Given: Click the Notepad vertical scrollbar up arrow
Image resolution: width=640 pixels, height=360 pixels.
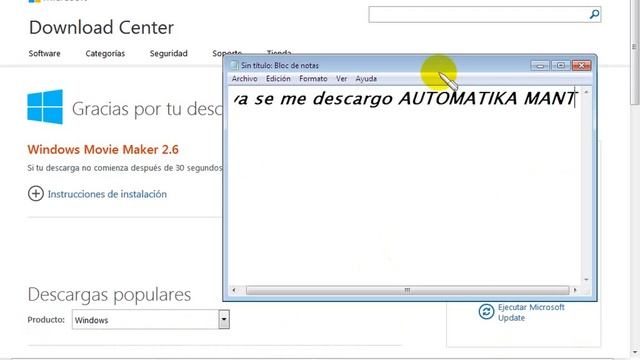Looking at the screenshot, I should click(586, 92).
